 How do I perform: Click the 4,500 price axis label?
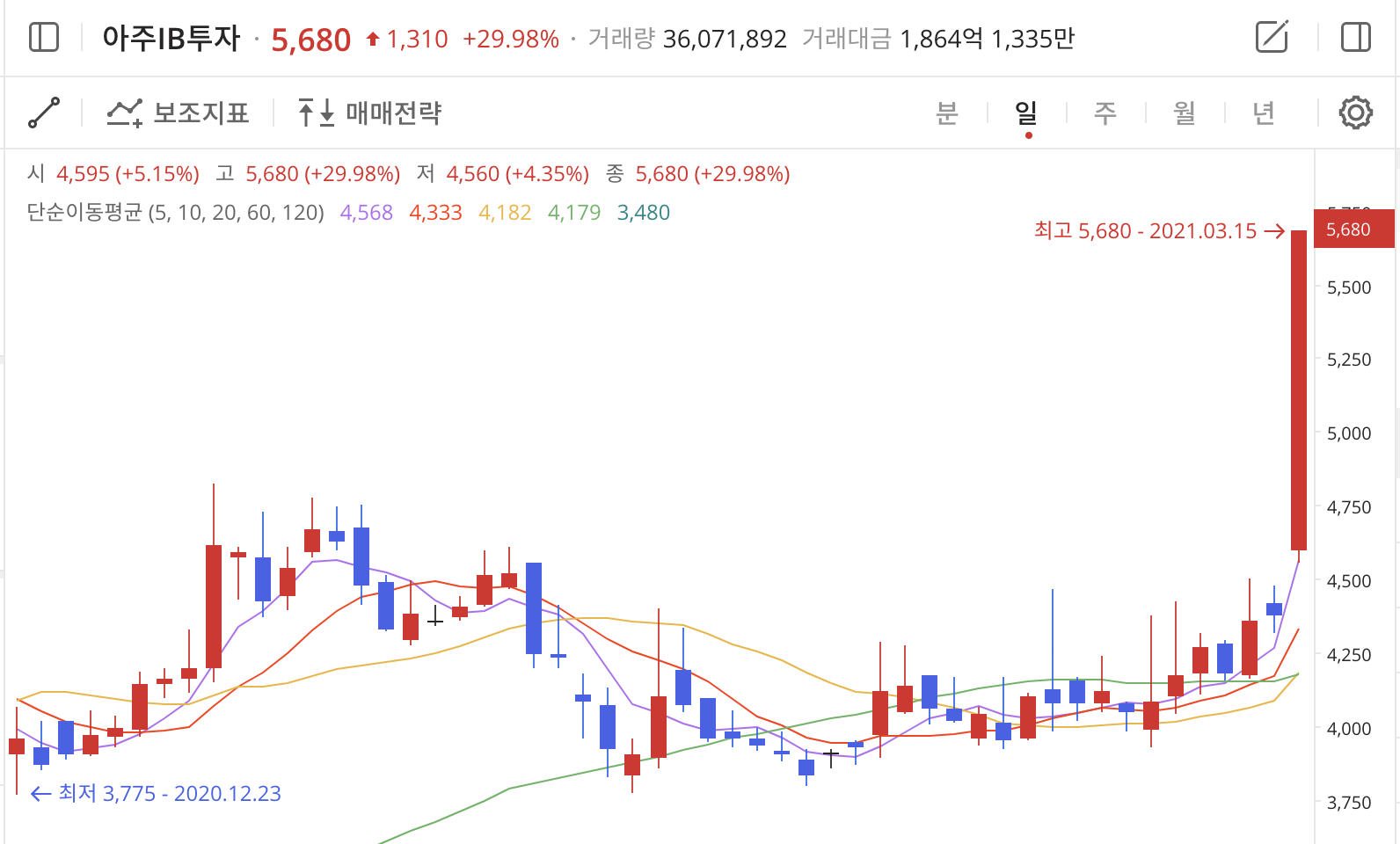click(1349, 581)
